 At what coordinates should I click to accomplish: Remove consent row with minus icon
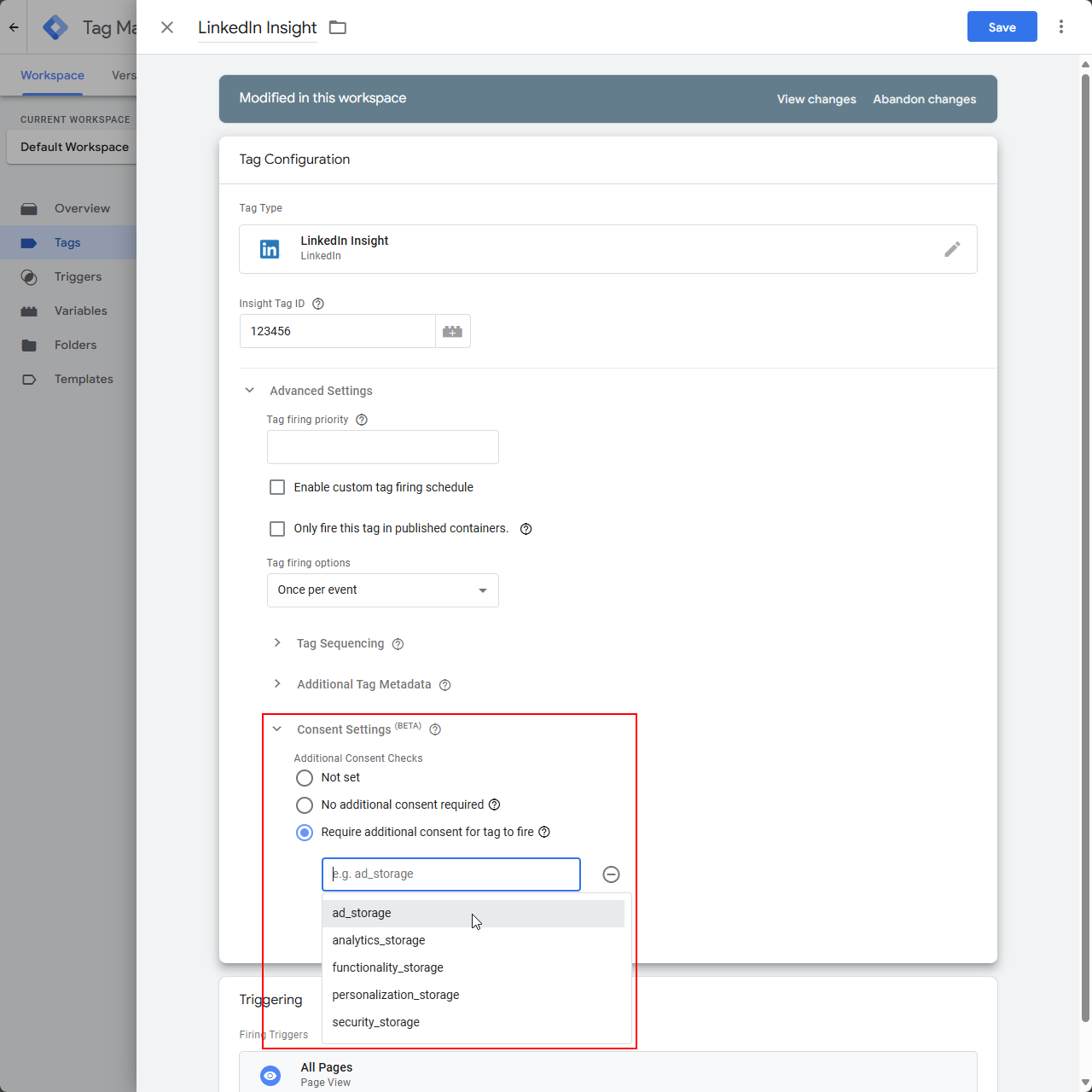pos(611,874)
